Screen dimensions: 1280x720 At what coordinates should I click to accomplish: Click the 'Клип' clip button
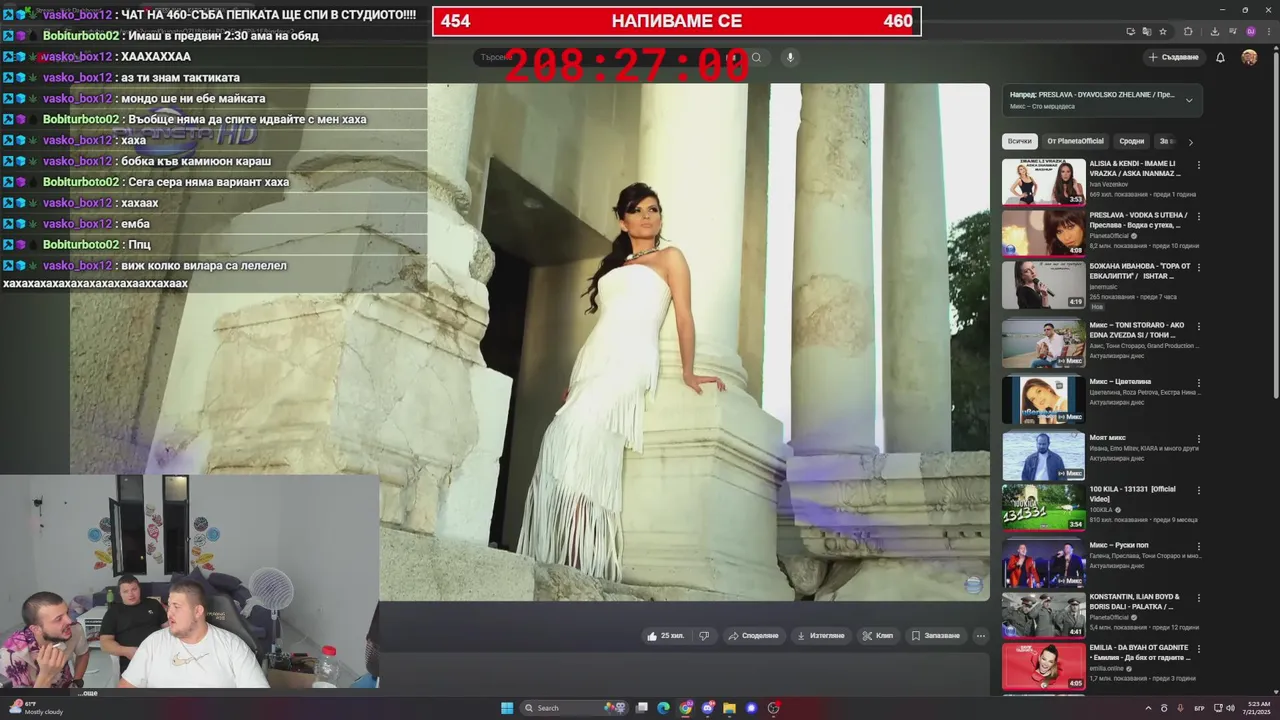click(x=877, y=635)
